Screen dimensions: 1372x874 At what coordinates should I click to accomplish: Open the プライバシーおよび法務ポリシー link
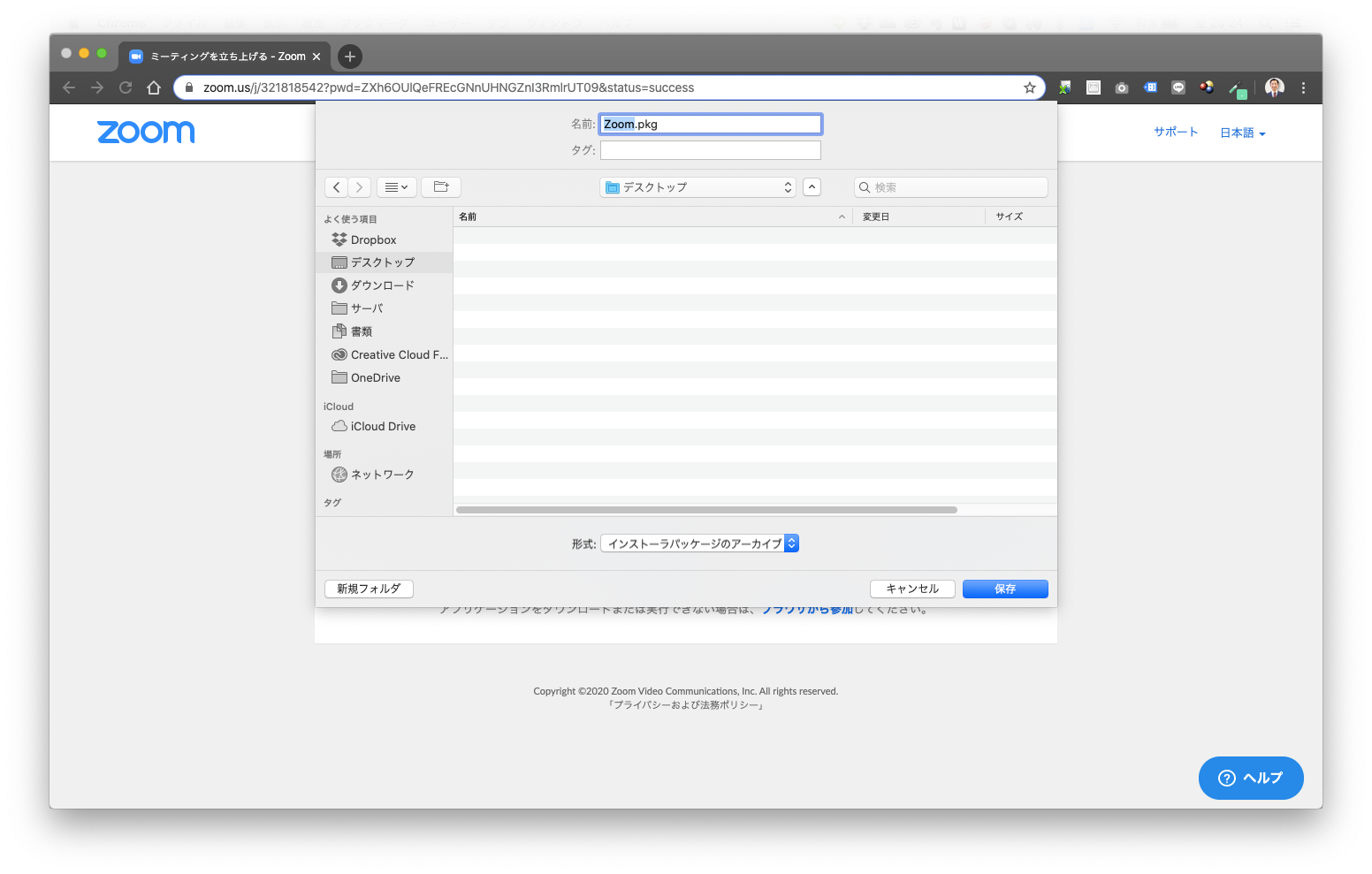point(686,705)
